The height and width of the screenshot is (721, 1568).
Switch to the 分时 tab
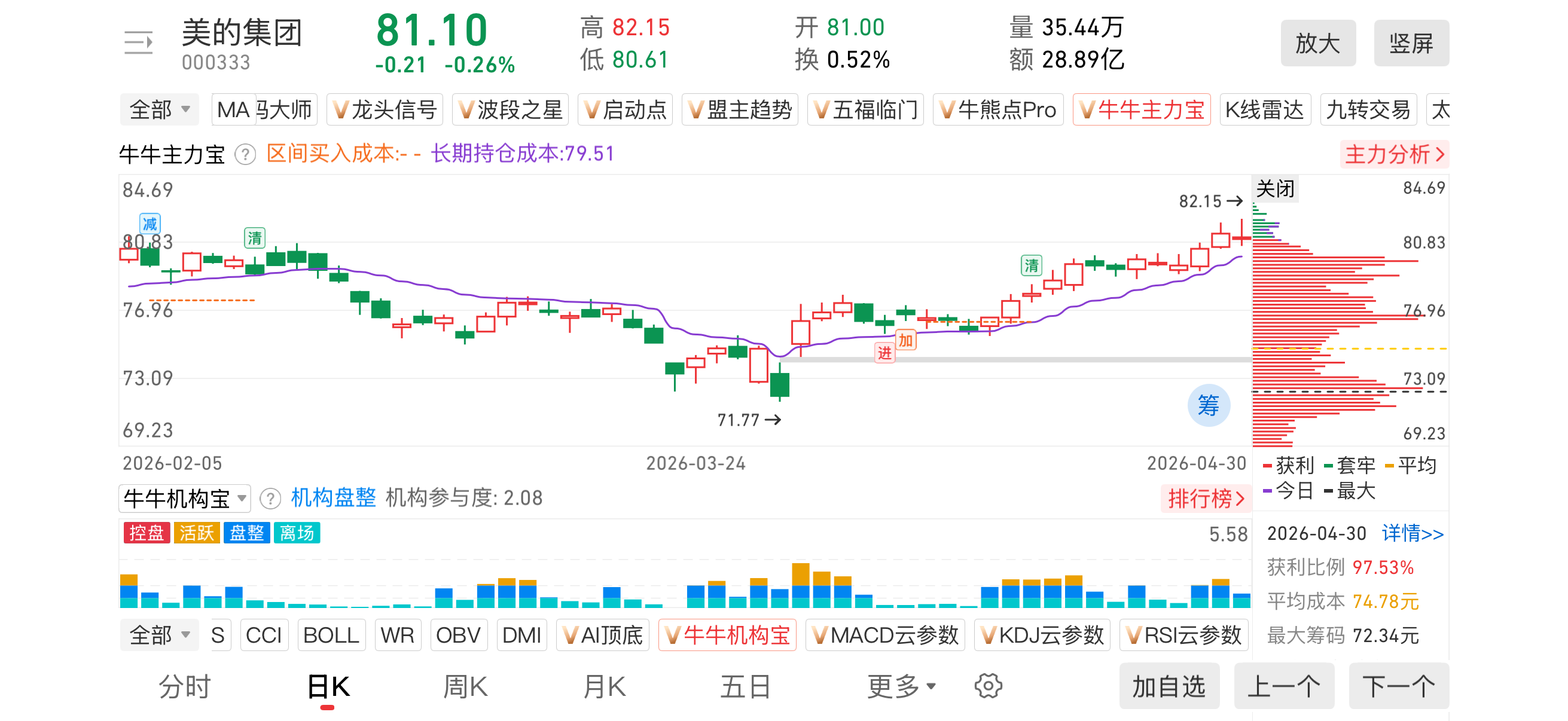(x=184, y=686)
